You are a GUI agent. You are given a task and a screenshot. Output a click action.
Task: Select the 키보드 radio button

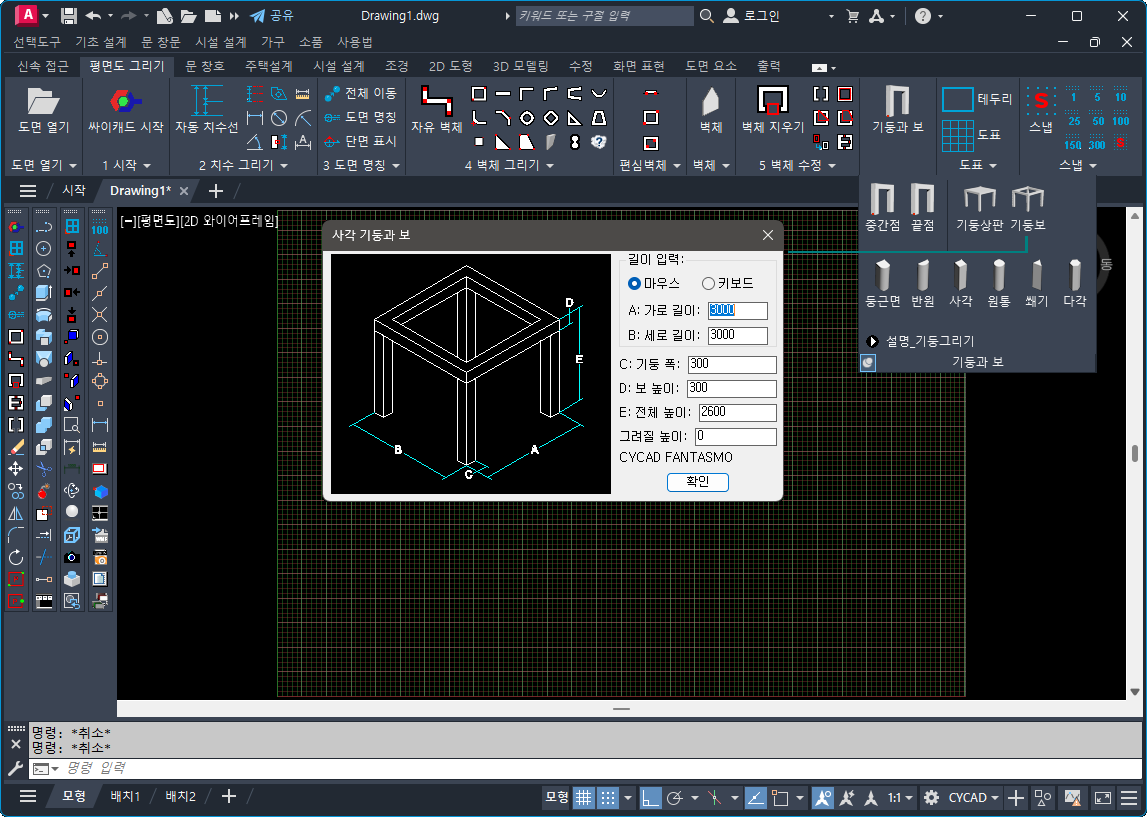point(709,283)
